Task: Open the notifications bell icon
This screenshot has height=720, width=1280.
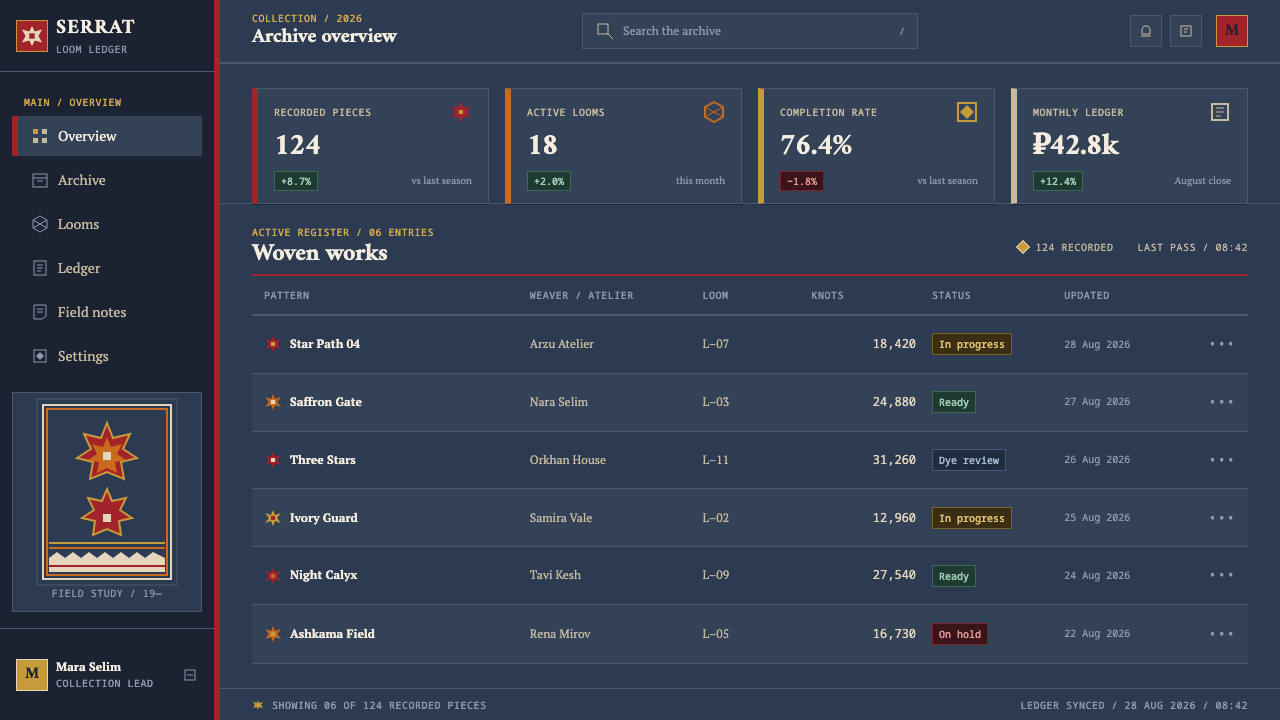Action: (1146, 31)
